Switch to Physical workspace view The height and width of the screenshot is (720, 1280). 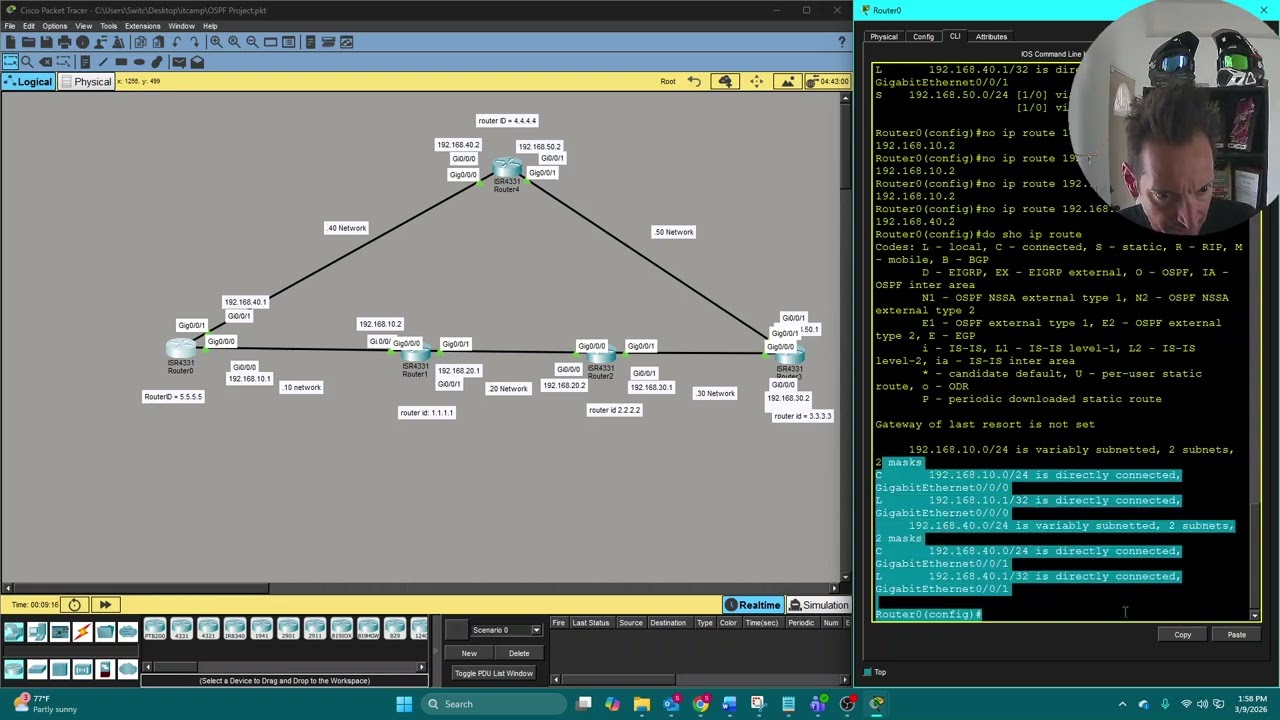tap(85, 82)
